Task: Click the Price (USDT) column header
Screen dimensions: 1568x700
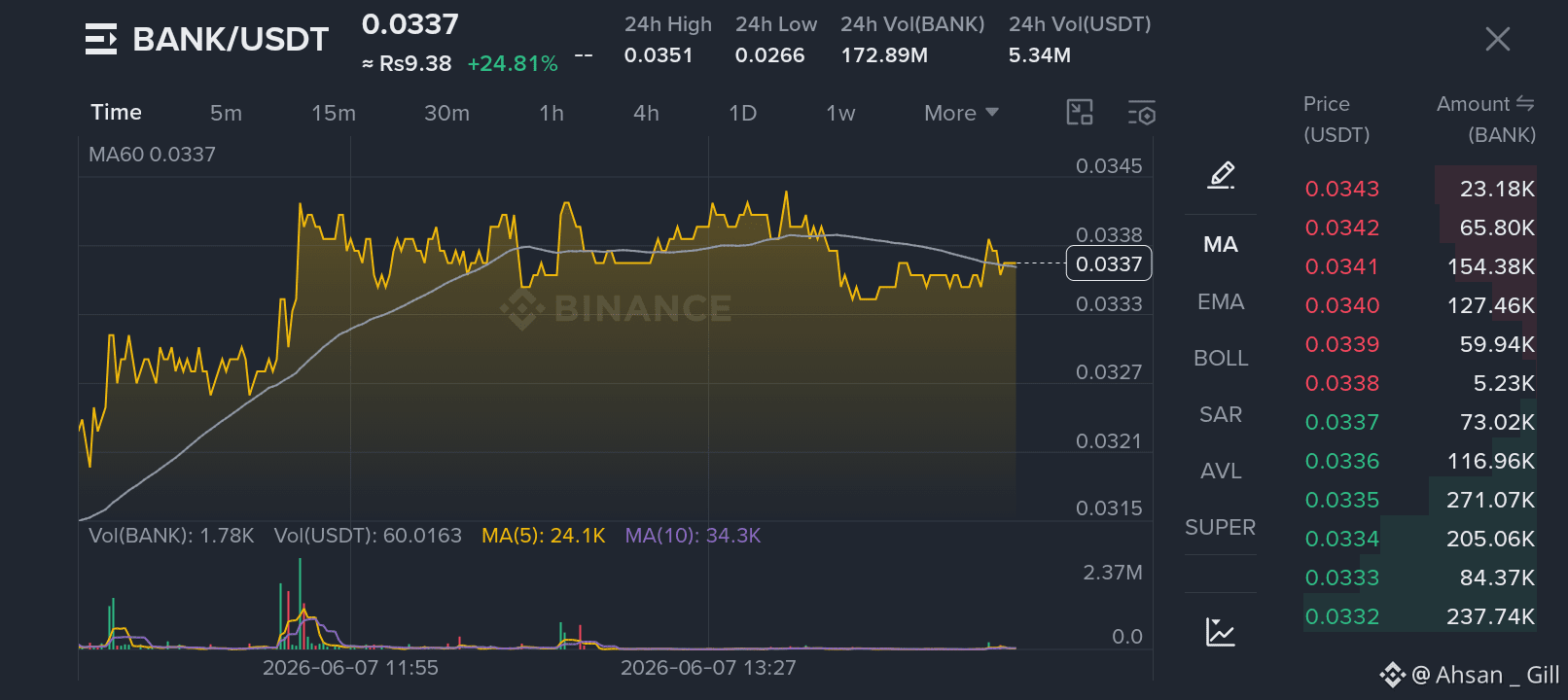Action: click(x=1336, y=119)
